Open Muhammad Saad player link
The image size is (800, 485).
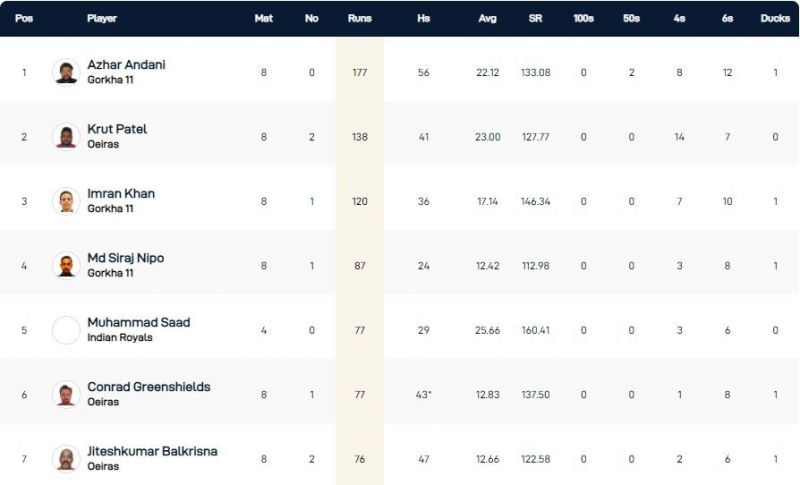pyautogui.click(x=138, y=323)
